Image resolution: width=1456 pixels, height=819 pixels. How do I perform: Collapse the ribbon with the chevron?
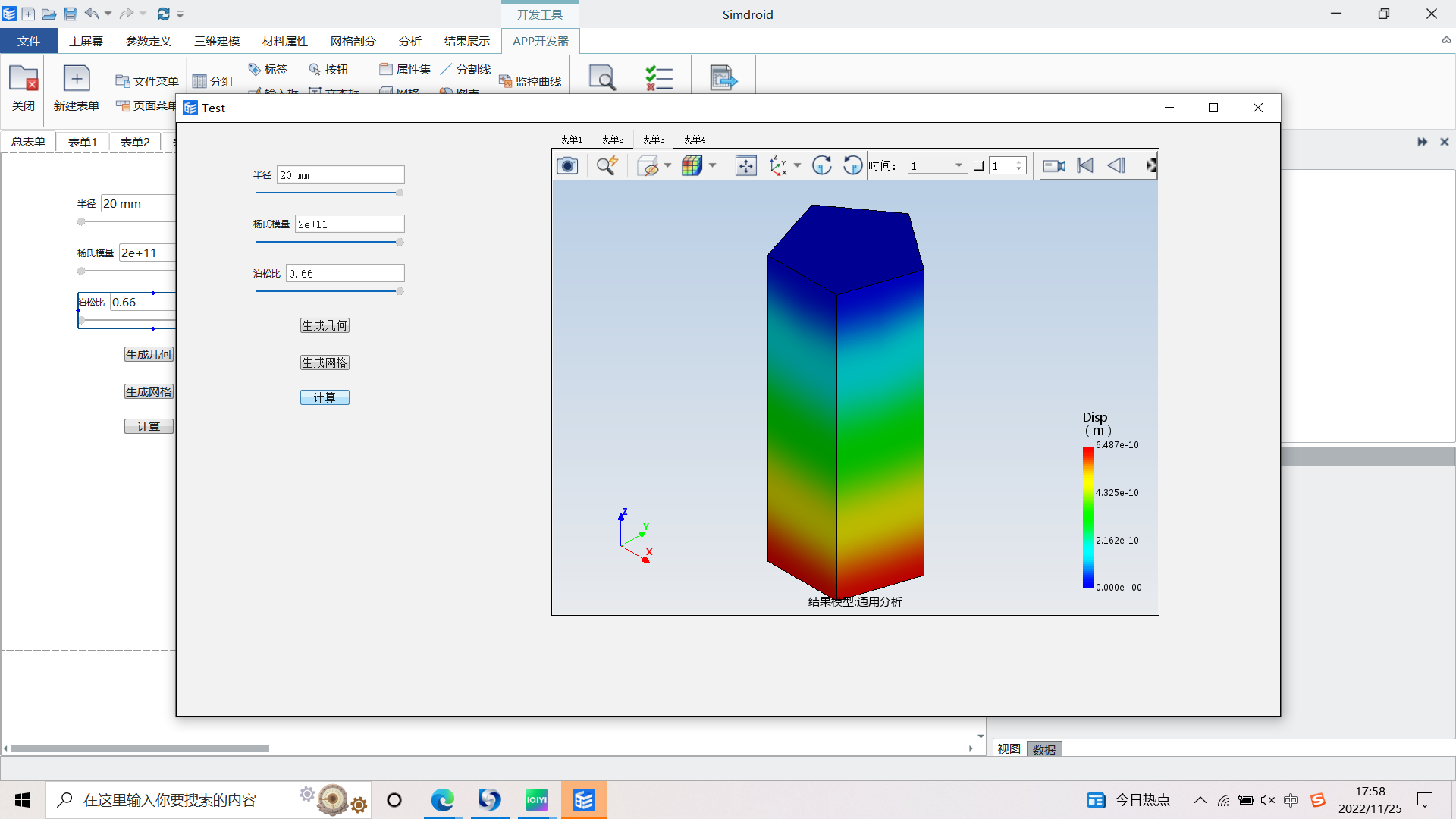tap(1446, 40)
